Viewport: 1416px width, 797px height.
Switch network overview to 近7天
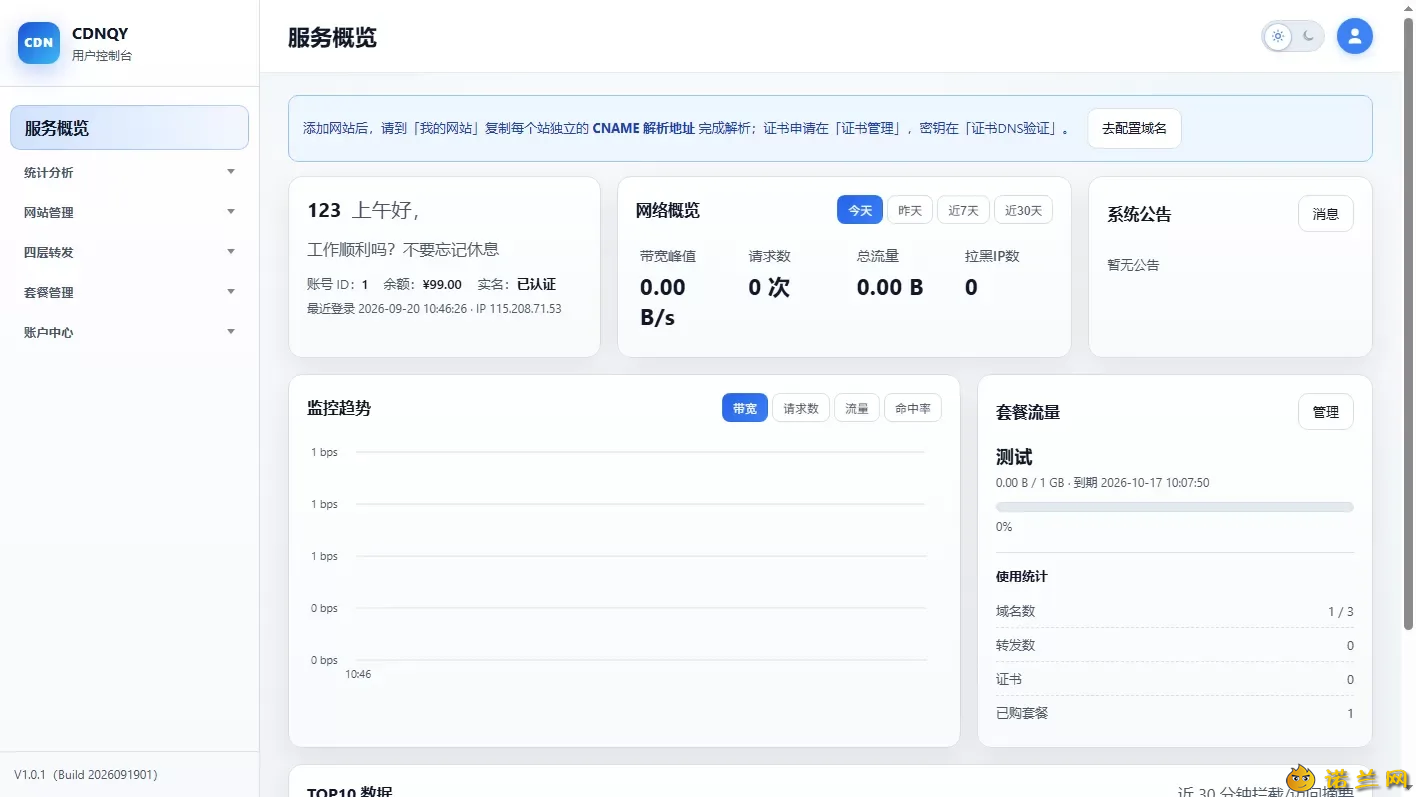point(963,210)
